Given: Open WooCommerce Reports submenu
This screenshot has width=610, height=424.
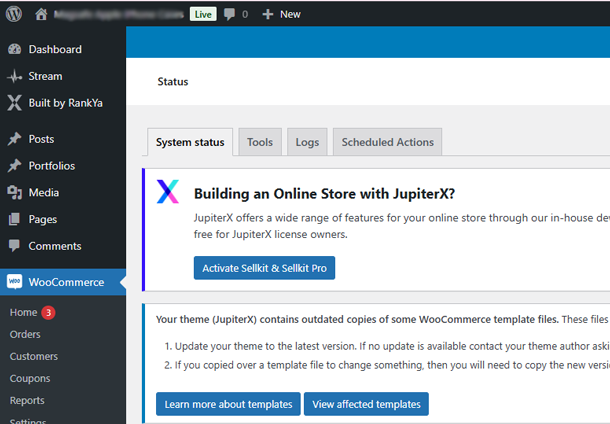Looking at the screenshot, I should [27, 400].
